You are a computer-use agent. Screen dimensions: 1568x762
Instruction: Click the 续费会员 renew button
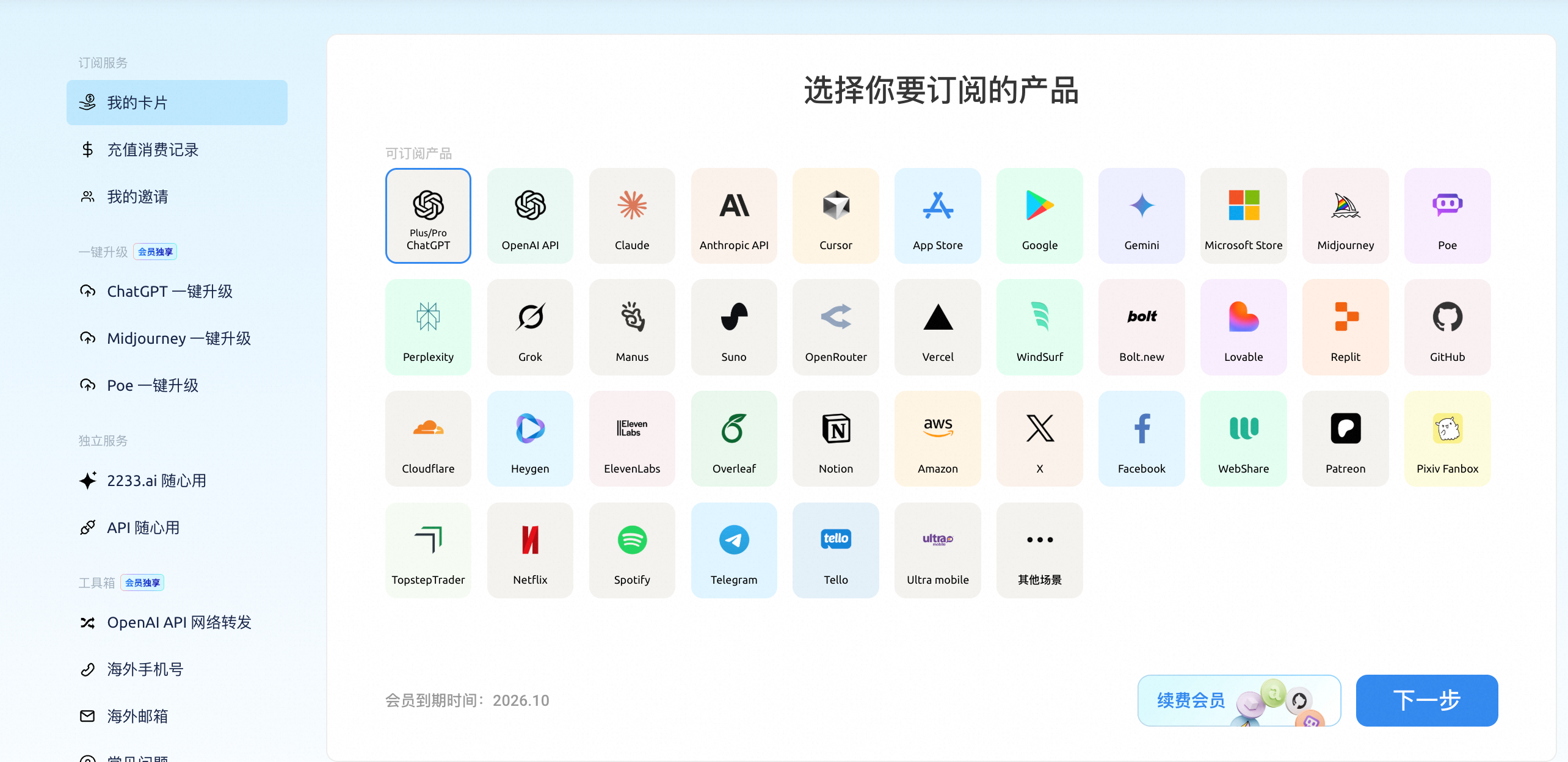(1239, 700)
